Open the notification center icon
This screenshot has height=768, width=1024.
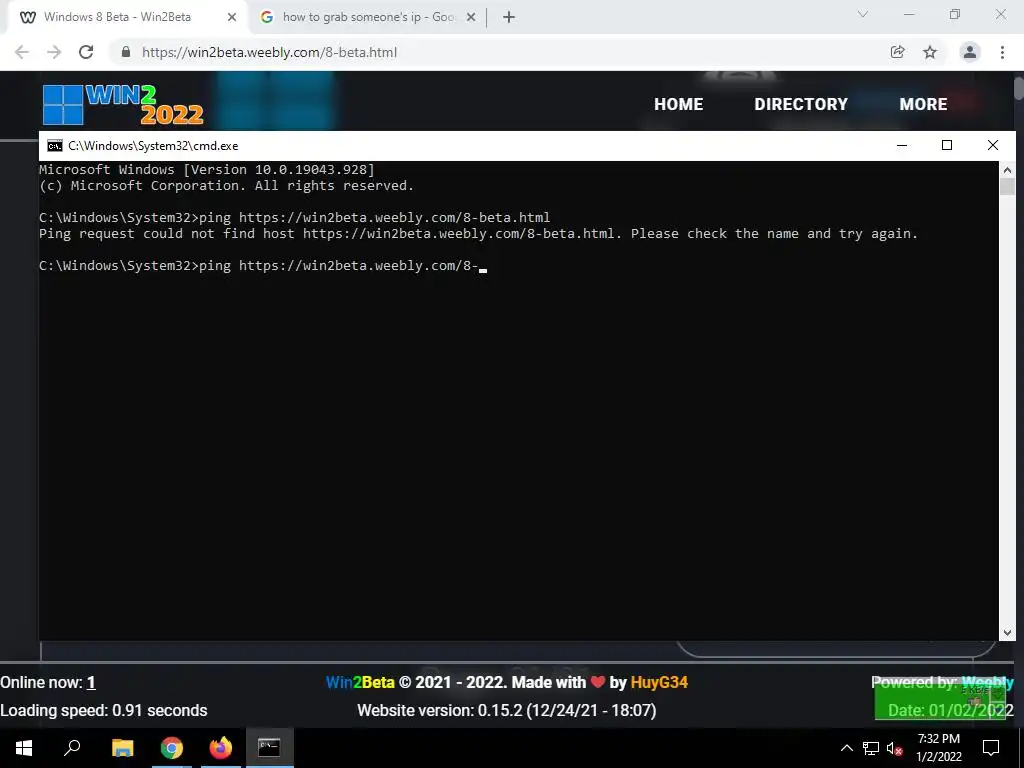(x=991, y=748)
